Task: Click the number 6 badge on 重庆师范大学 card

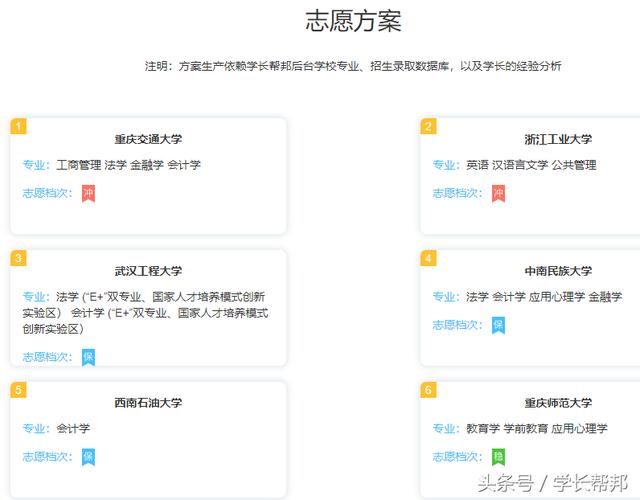Action: 428,390
